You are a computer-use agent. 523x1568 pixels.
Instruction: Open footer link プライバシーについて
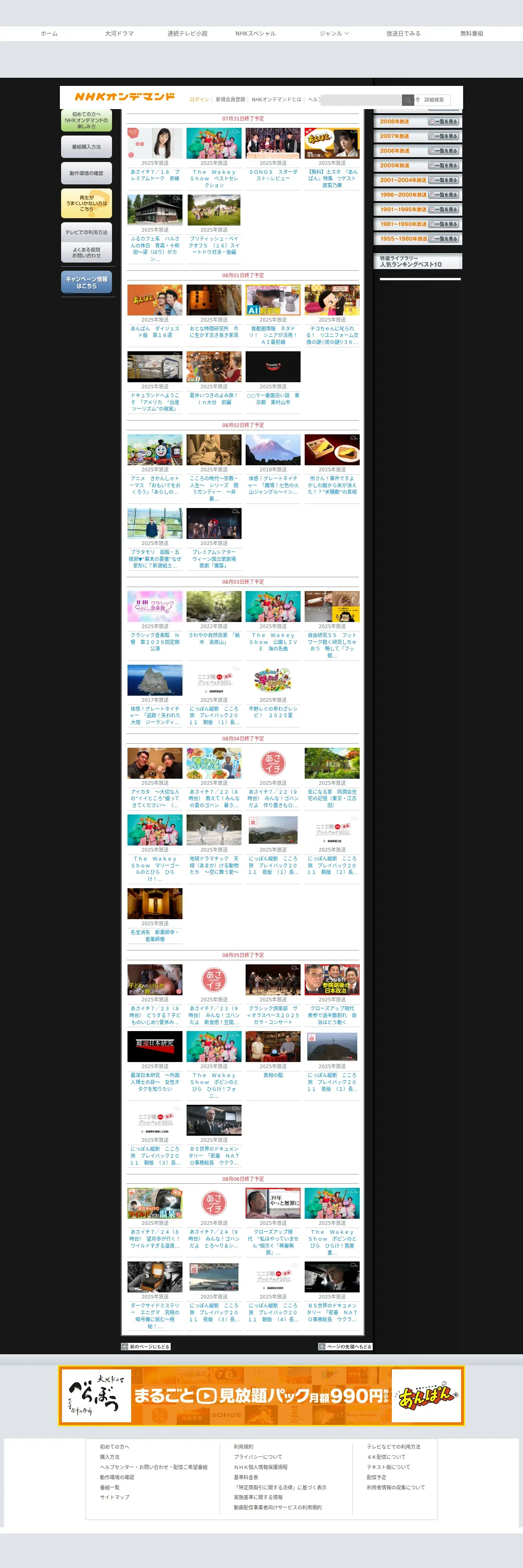(258, 1456)
